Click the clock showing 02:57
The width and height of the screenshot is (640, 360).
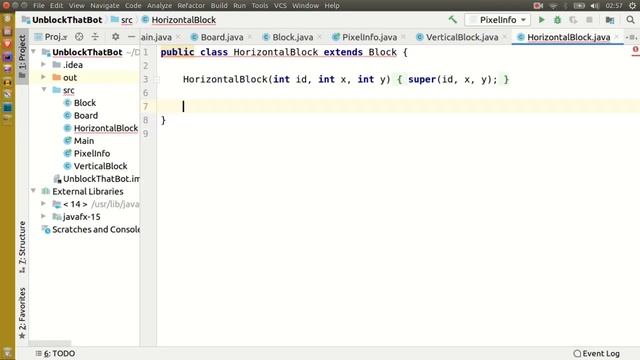pos(614,5)
